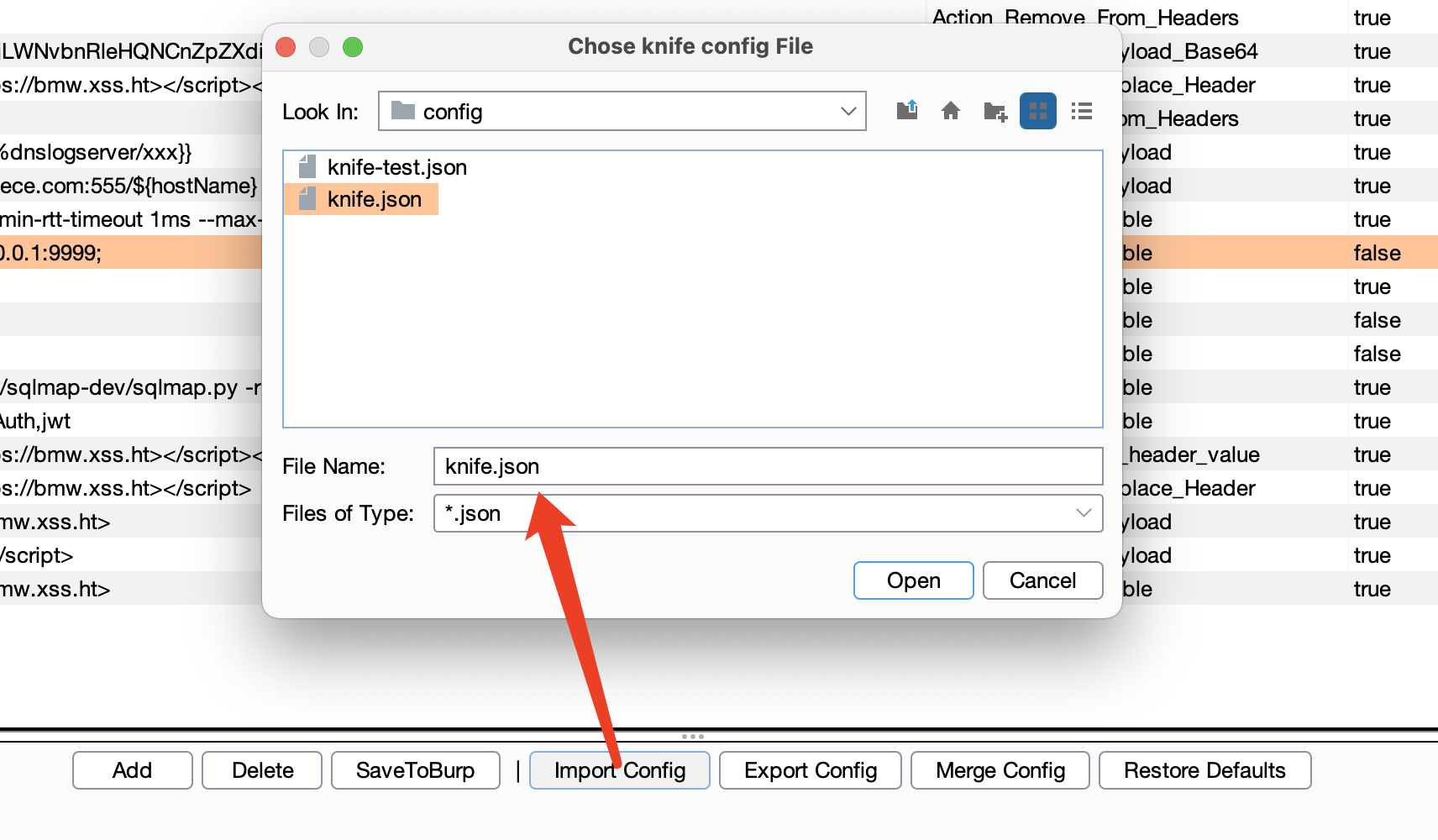Viewport: 1438px width, 840px height.
Task: Click Export Config button
Action: click(811, 770)
